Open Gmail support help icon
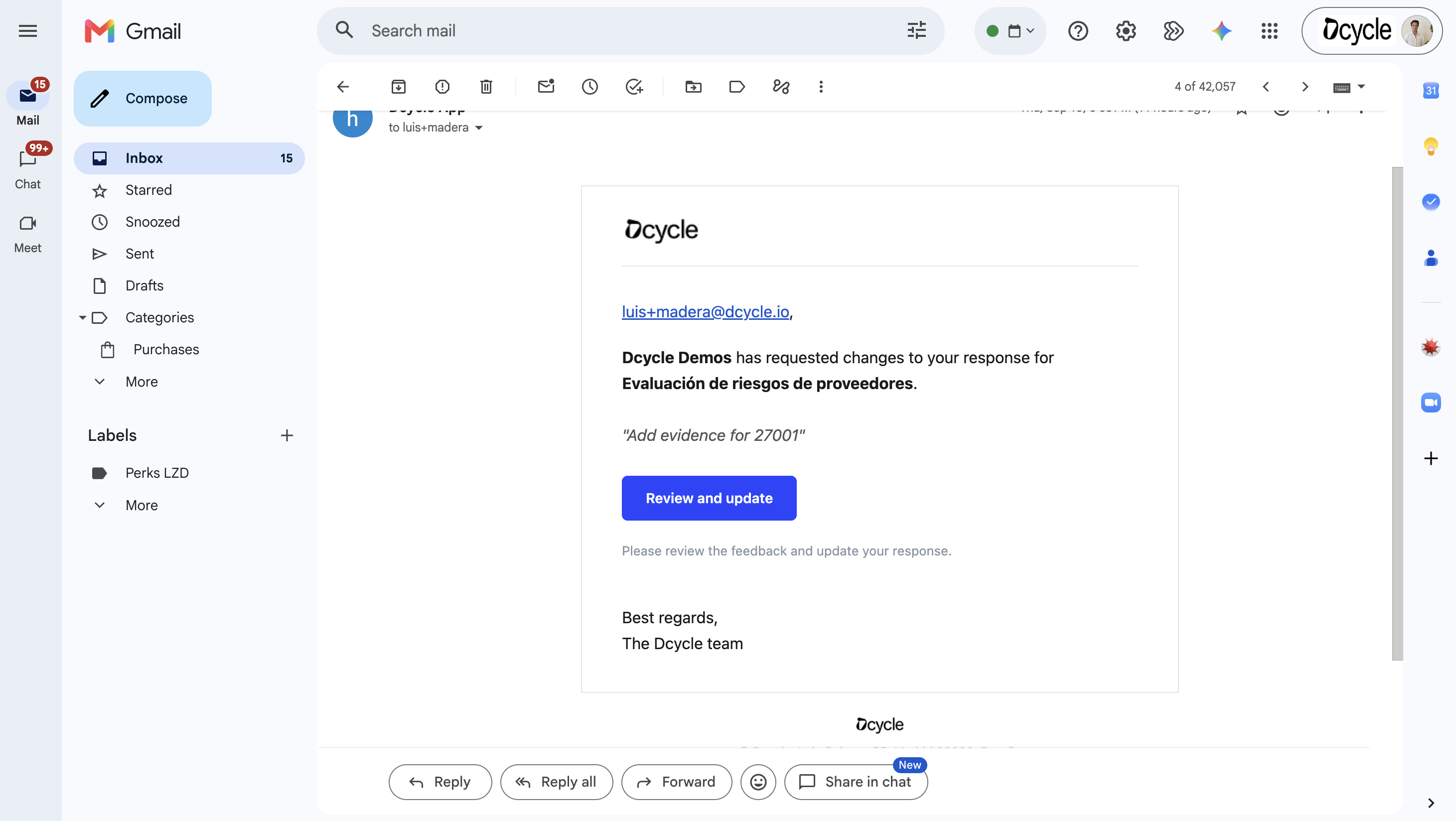This screenshot has height=821, width=1456. click(1078, 31)
